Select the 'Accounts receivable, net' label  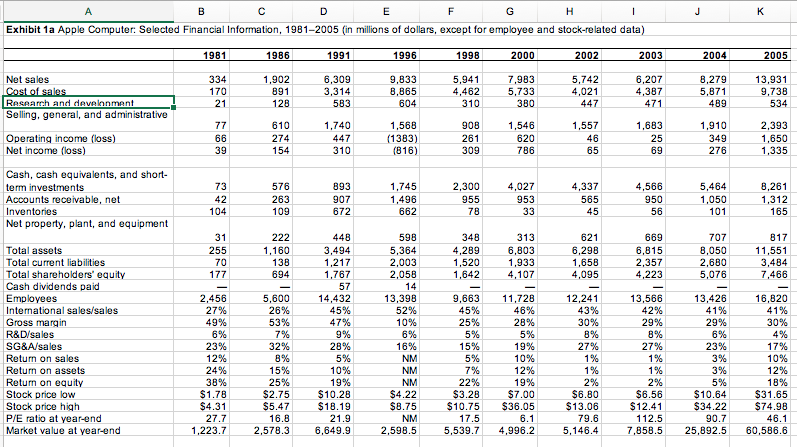pos(63,199)
